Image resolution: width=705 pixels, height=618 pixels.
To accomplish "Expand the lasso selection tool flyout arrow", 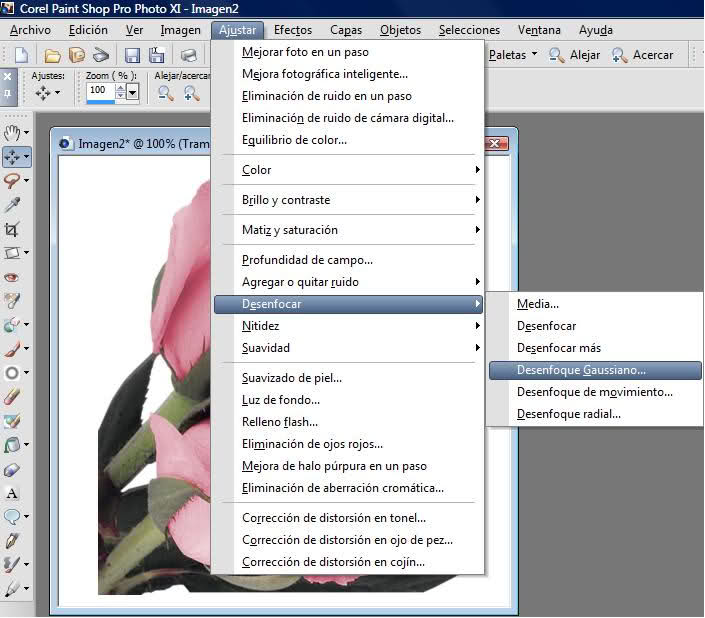I will (27, 181).
